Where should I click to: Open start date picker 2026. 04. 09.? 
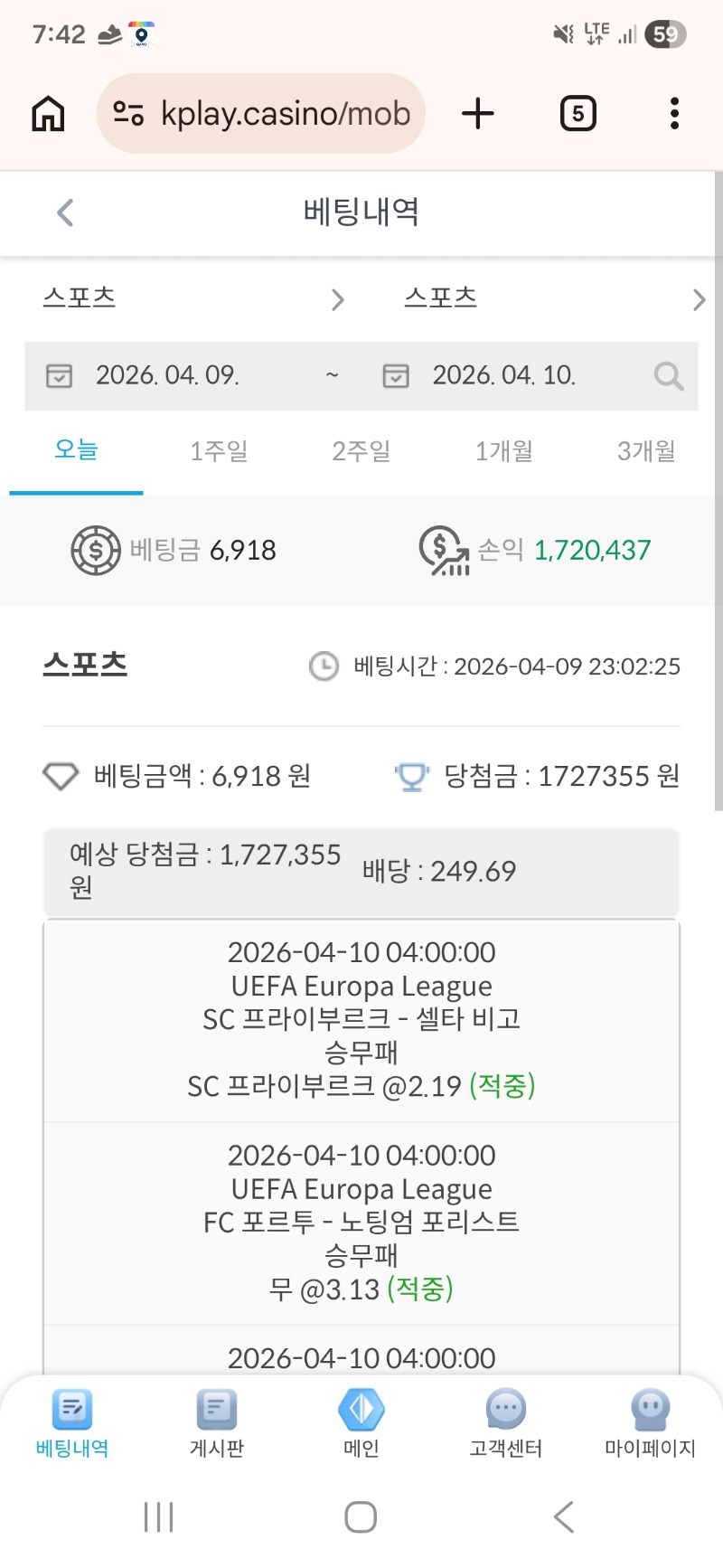167,375
